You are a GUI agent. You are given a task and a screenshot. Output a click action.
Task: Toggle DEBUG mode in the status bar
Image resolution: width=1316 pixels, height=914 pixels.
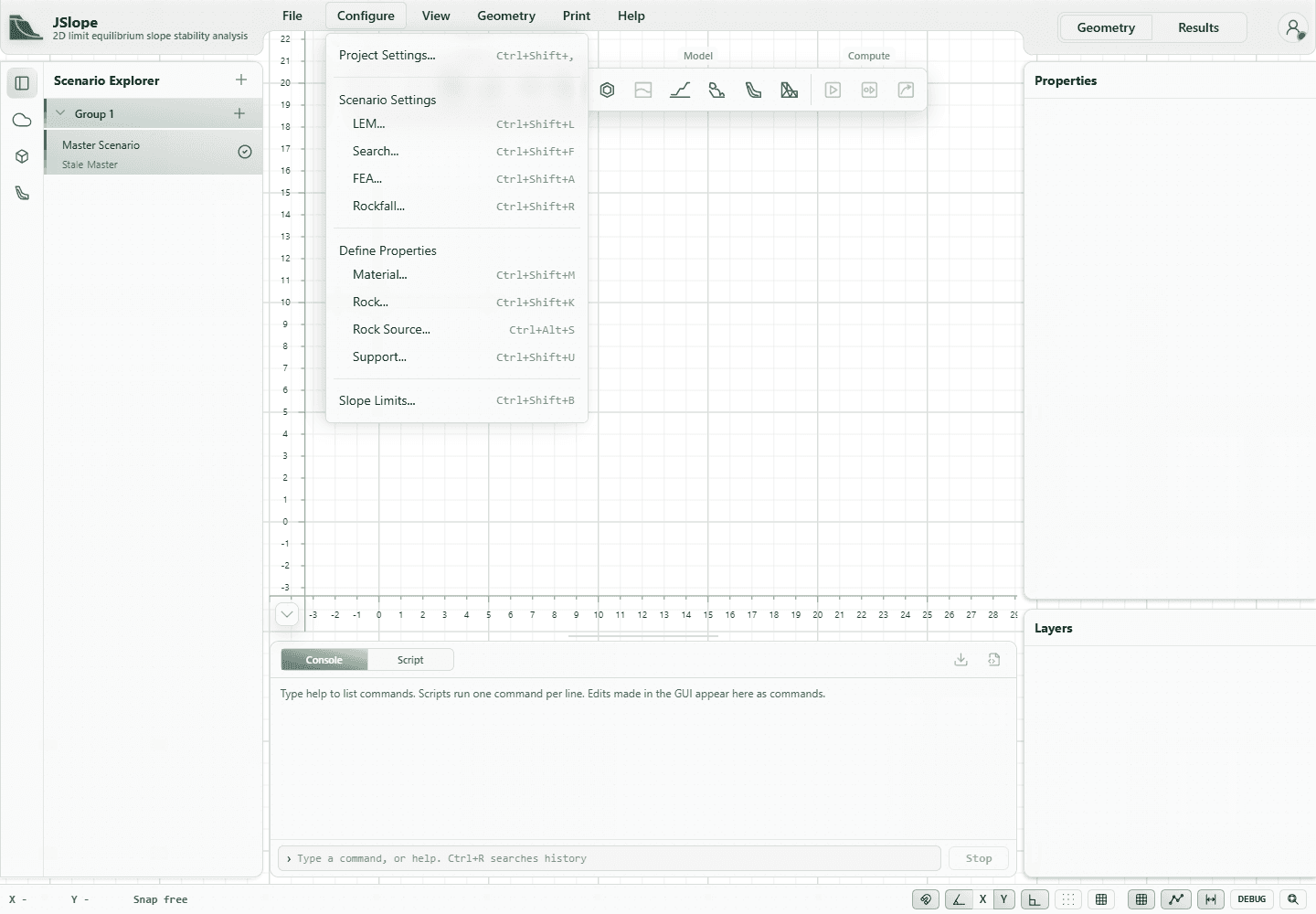(x=1251, y=899)
